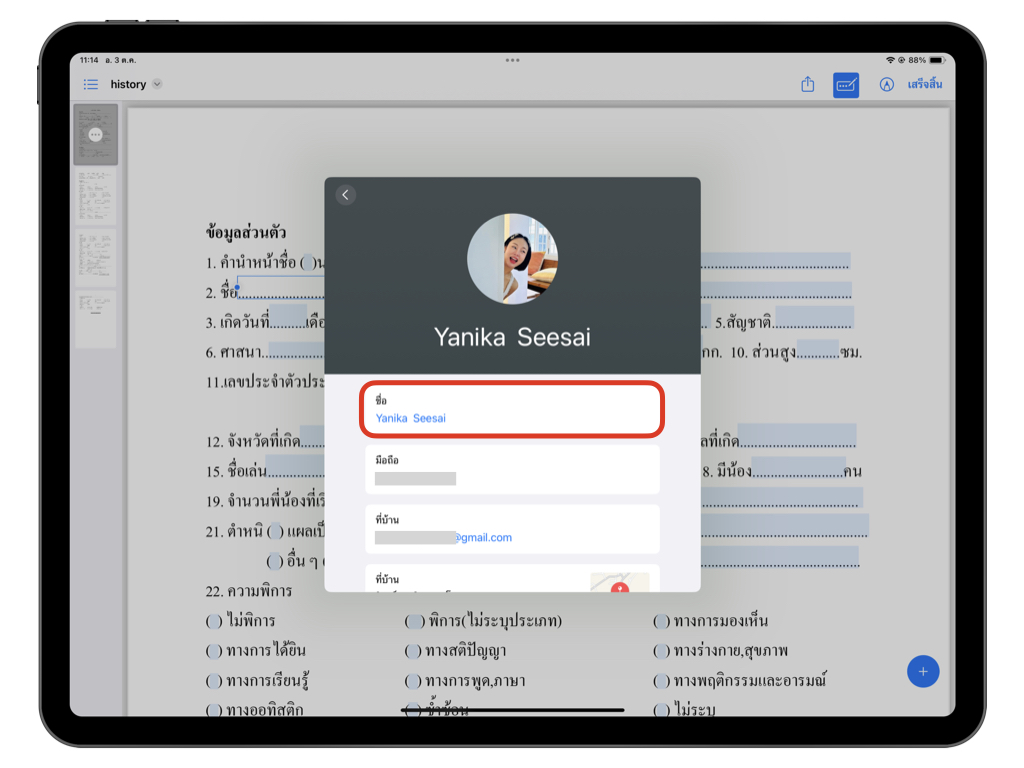
Task: Select the ทางการเรียนรู้ checkbox
Action: coord(214,681)
